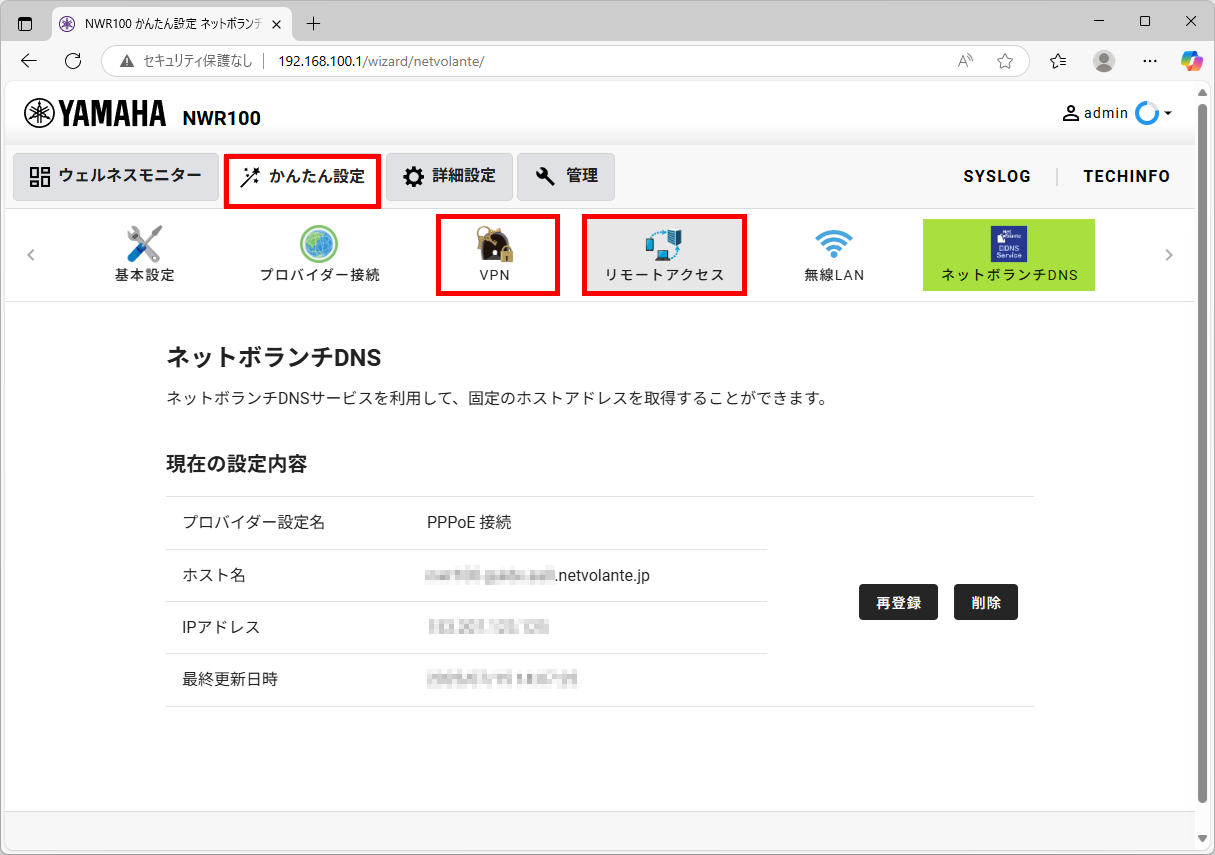Select the 無線LAN wireless icon
Screen dimensions: 1215x855
click(835, 253)
